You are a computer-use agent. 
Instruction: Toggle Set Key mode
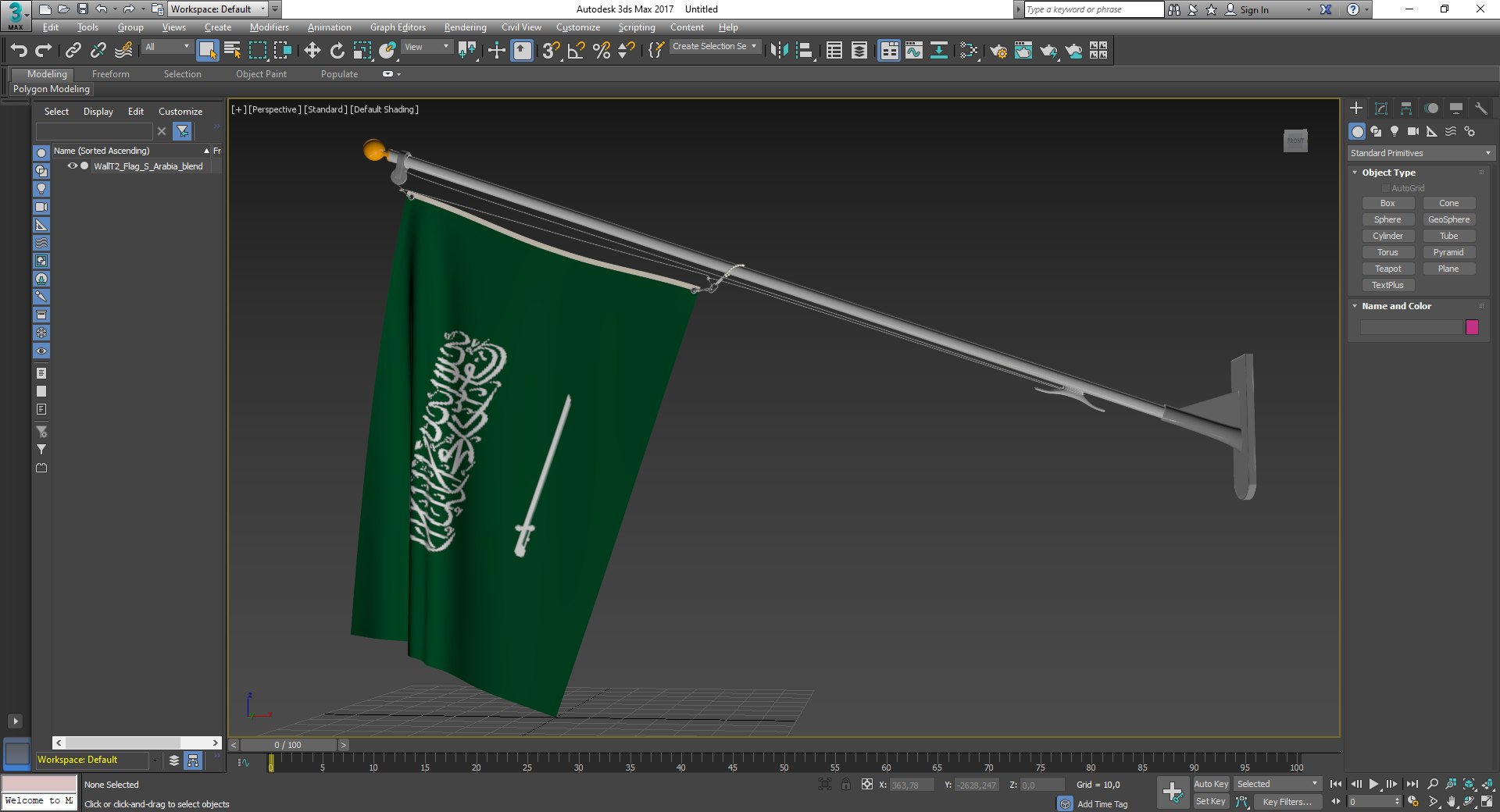point(1211,801)
